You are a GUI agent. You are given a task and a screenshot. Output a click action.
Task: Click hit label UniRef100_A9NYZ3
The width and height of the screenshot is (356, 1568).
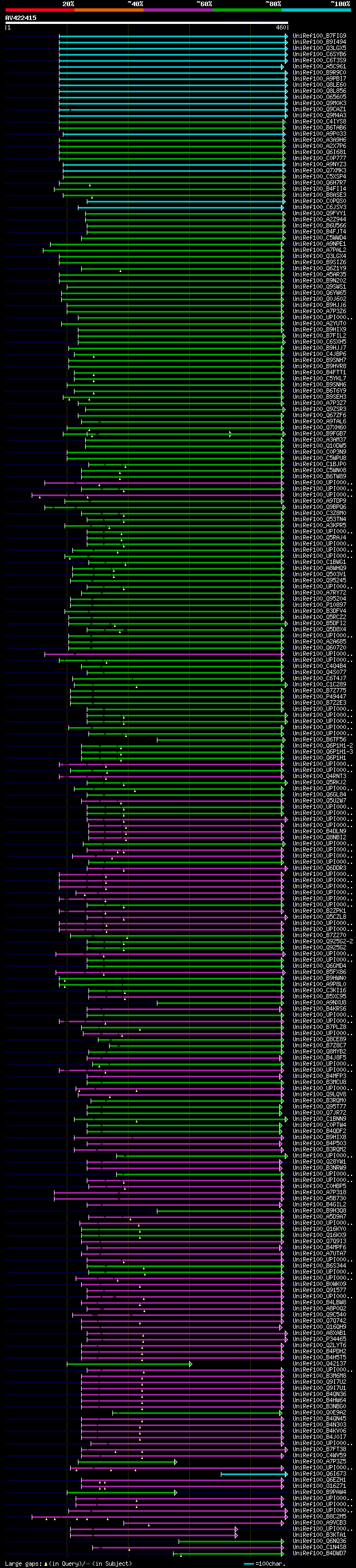pyautogui.click(x=319, y=164)
